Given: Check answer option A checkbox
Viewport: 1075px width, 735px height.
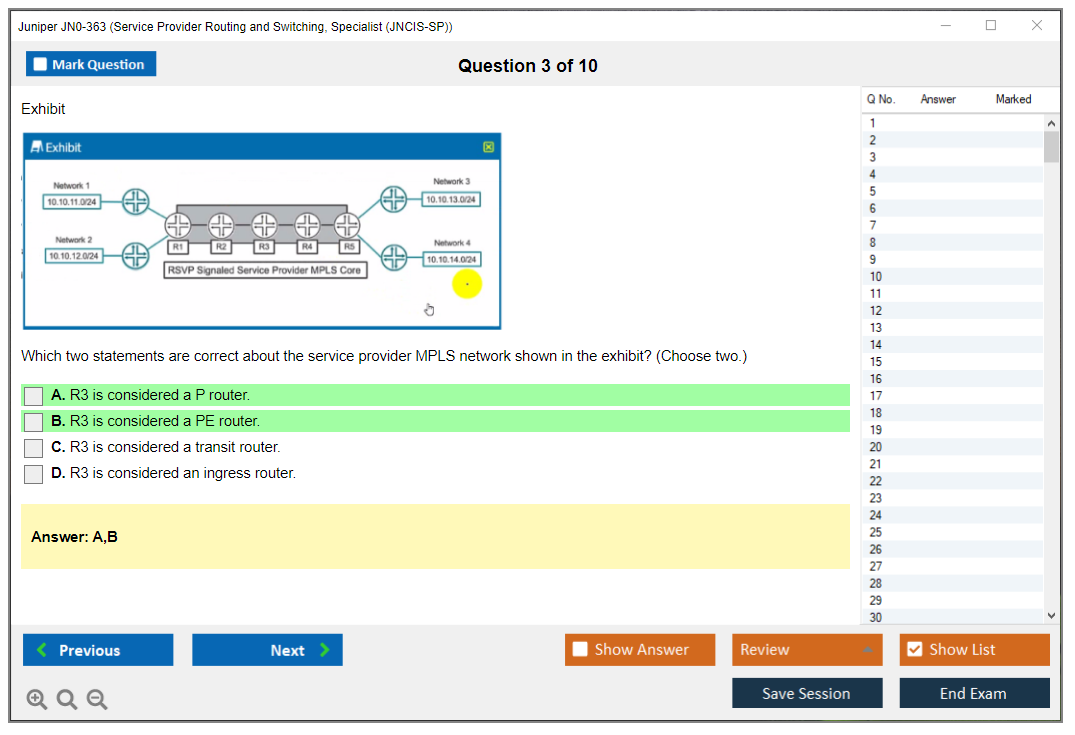Looking at the screenshot, I should coord(34,396).
